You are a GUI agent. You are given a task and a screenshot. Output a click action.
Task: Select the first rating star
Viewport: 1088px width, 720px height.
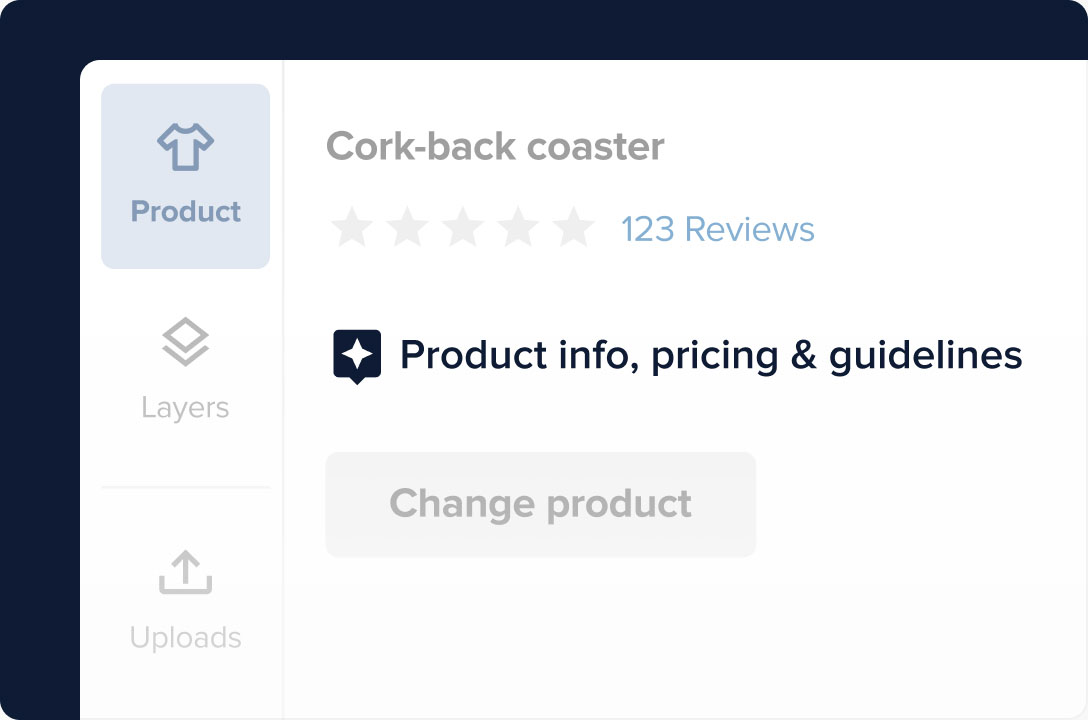tap(351, 229)
